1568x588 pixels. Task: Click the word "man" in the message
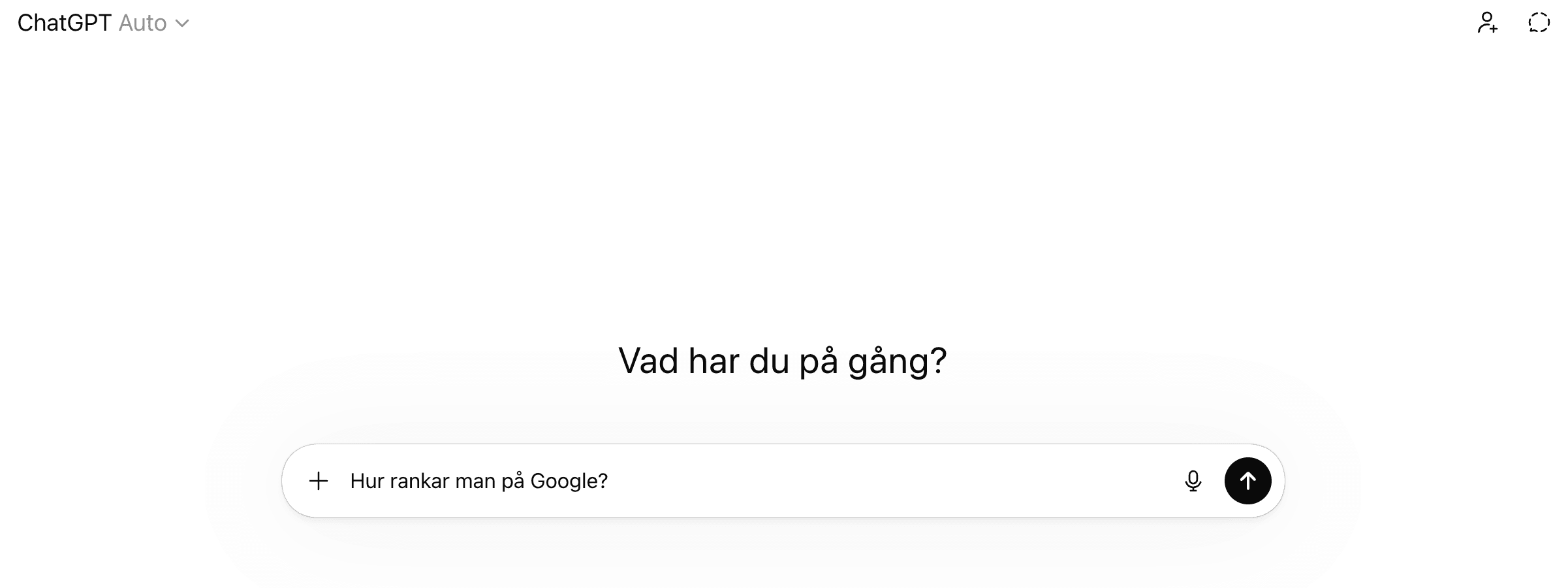[475, 481]
